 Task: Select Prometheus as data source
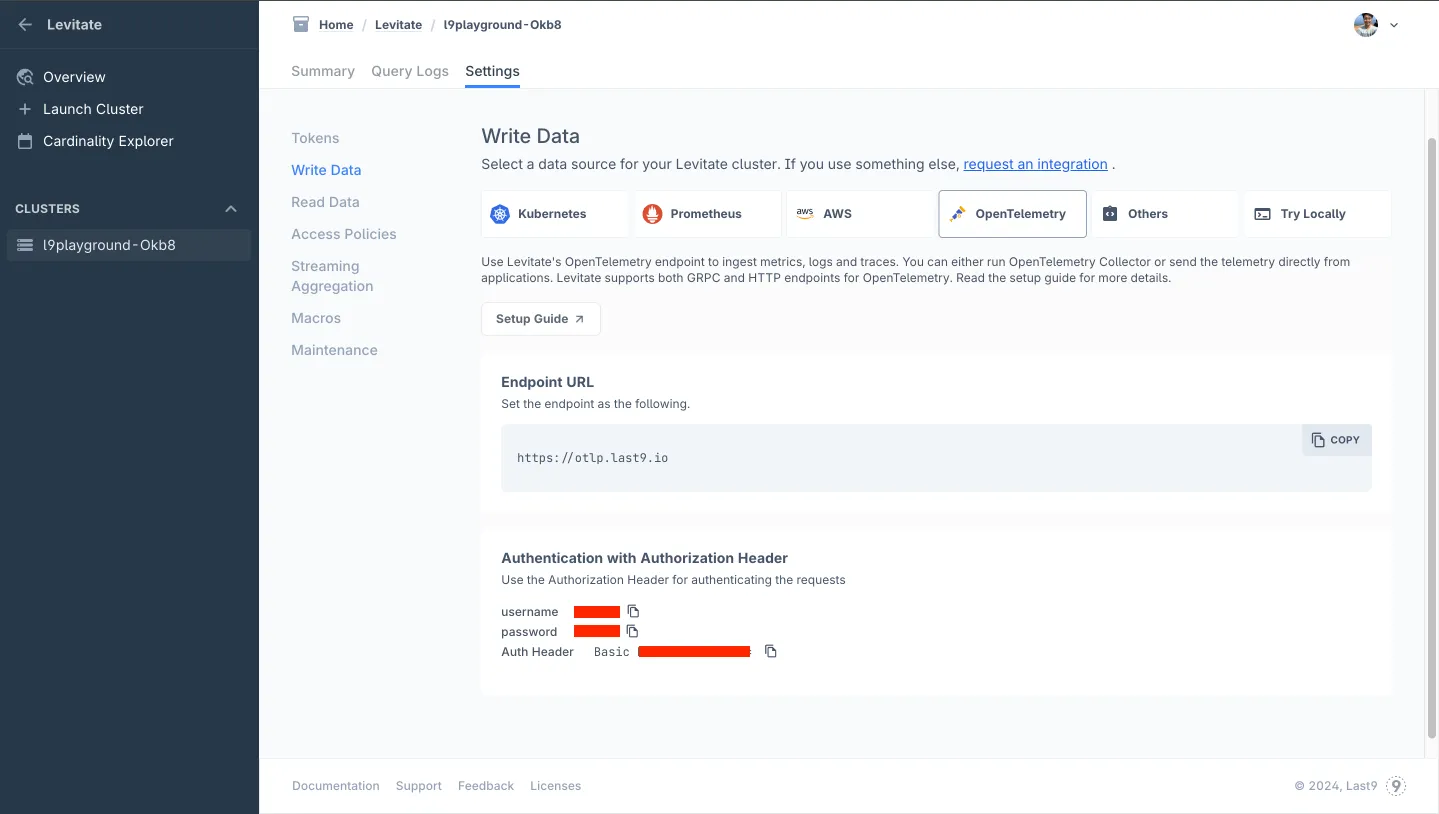tap(707, 214)
